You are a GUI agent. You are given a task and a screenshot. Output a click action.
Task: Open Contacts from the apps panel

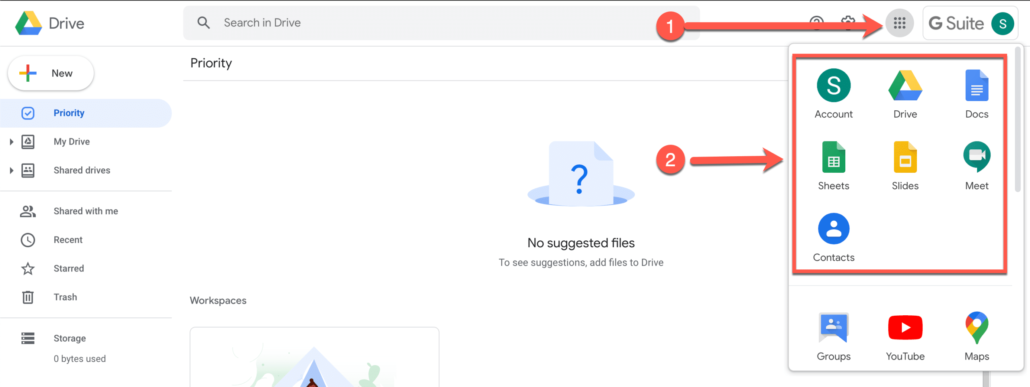834,237
